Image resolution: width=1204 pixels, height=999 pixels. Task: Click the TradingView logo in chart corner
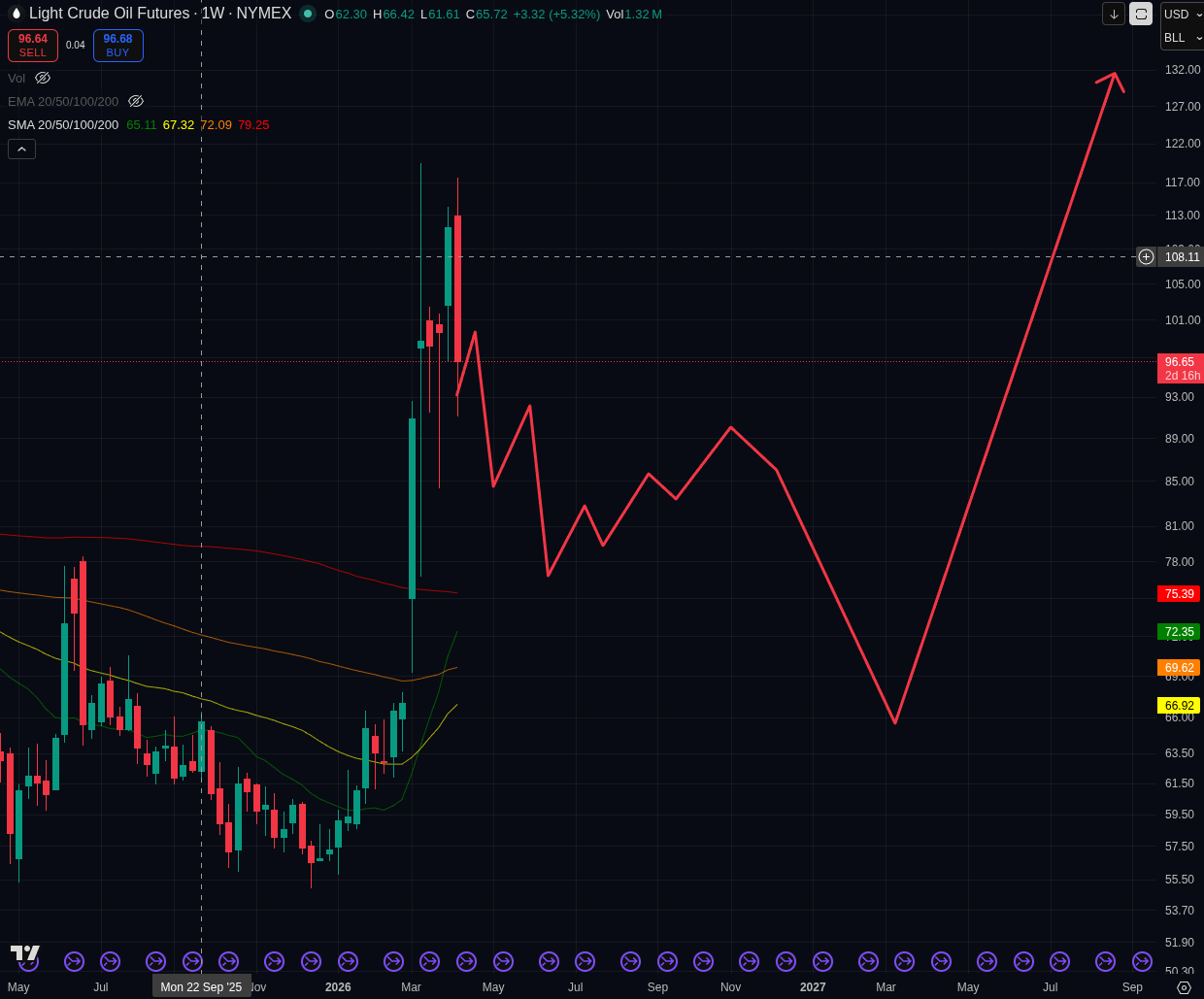(25, 953)
